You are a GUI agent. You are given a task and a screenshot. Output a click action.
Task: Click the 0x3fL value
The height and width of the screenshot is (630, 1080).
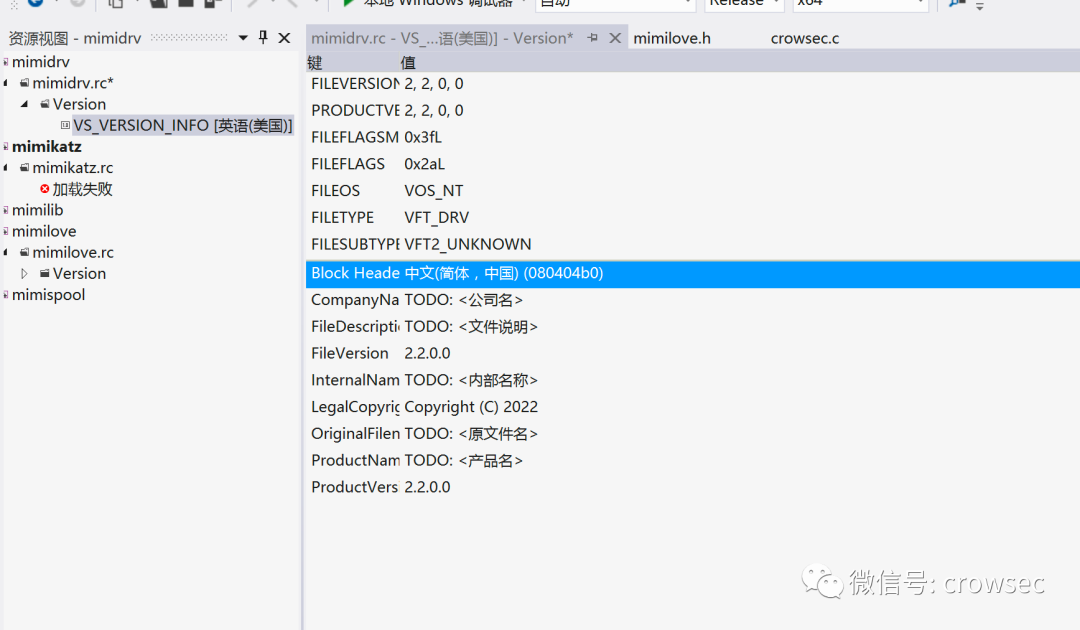pyautogui.click(x=423, y=138)
